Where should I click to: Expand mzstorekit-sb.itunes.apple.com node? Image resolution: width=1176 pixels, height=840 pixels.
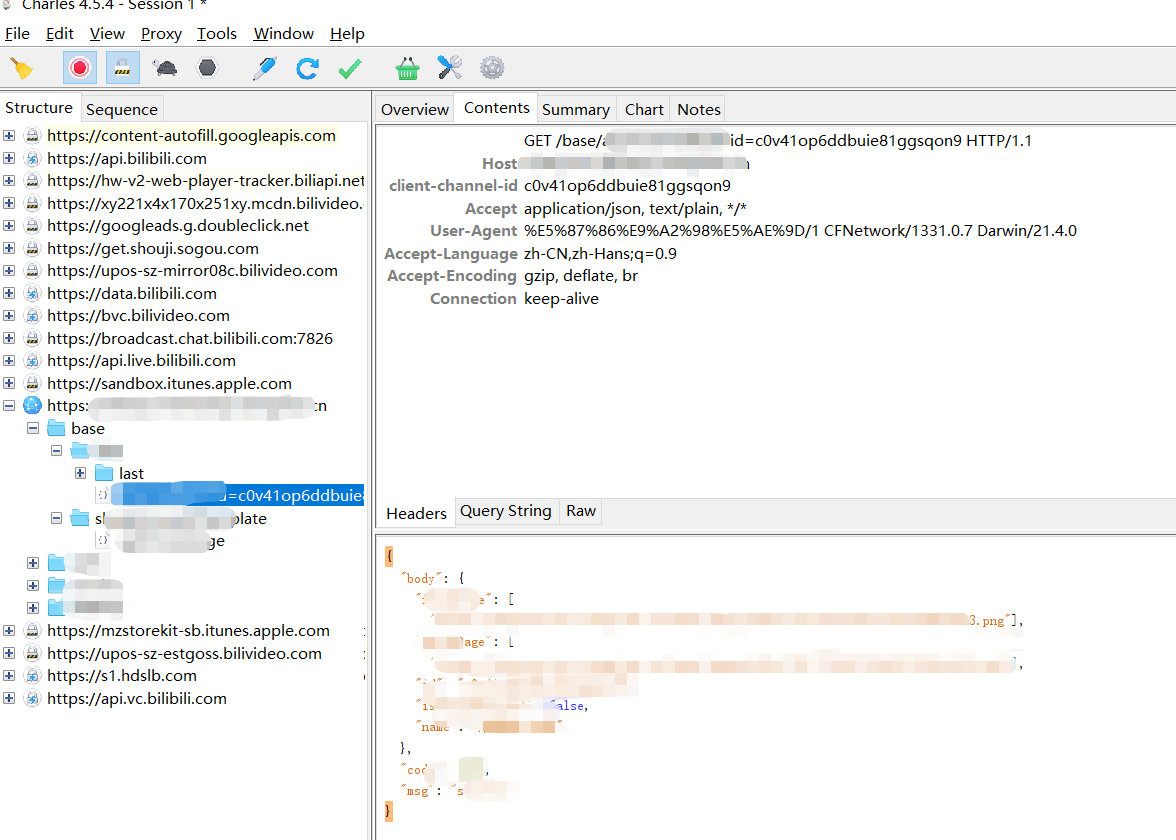coord(9,631)
